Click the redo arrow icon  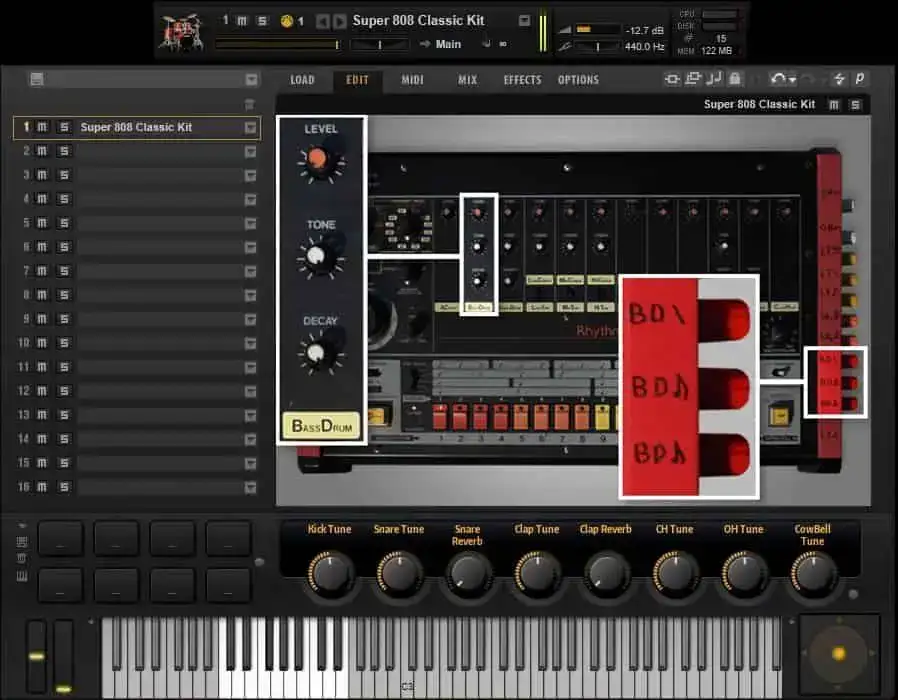coord(808,79)
